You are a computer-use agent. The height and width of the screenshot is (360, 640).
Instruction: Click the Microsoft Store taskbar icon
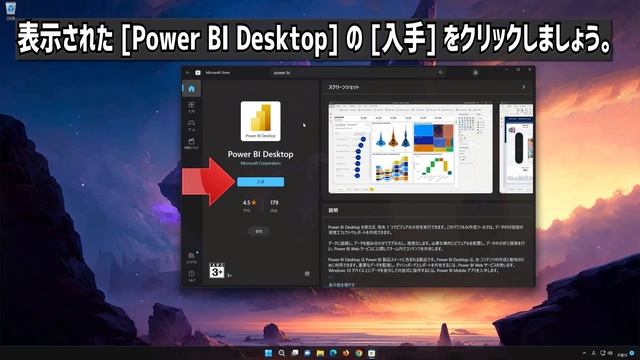[371, 353]
